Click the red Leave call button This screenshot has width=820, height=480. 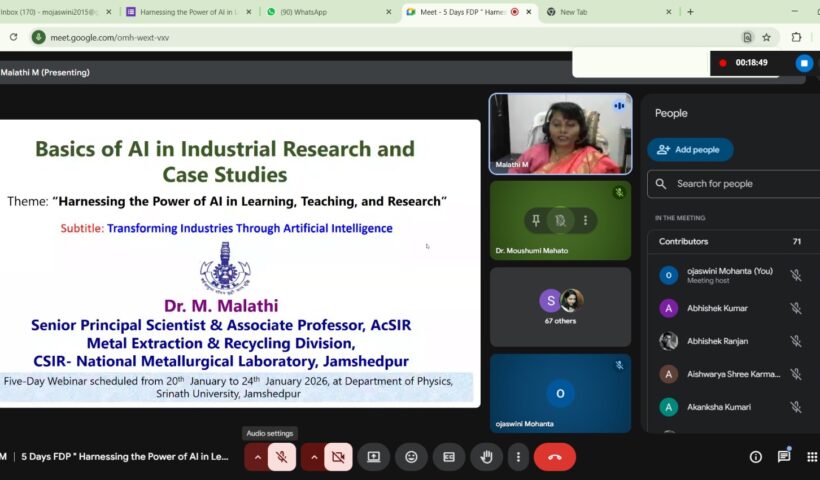[554, 457]
